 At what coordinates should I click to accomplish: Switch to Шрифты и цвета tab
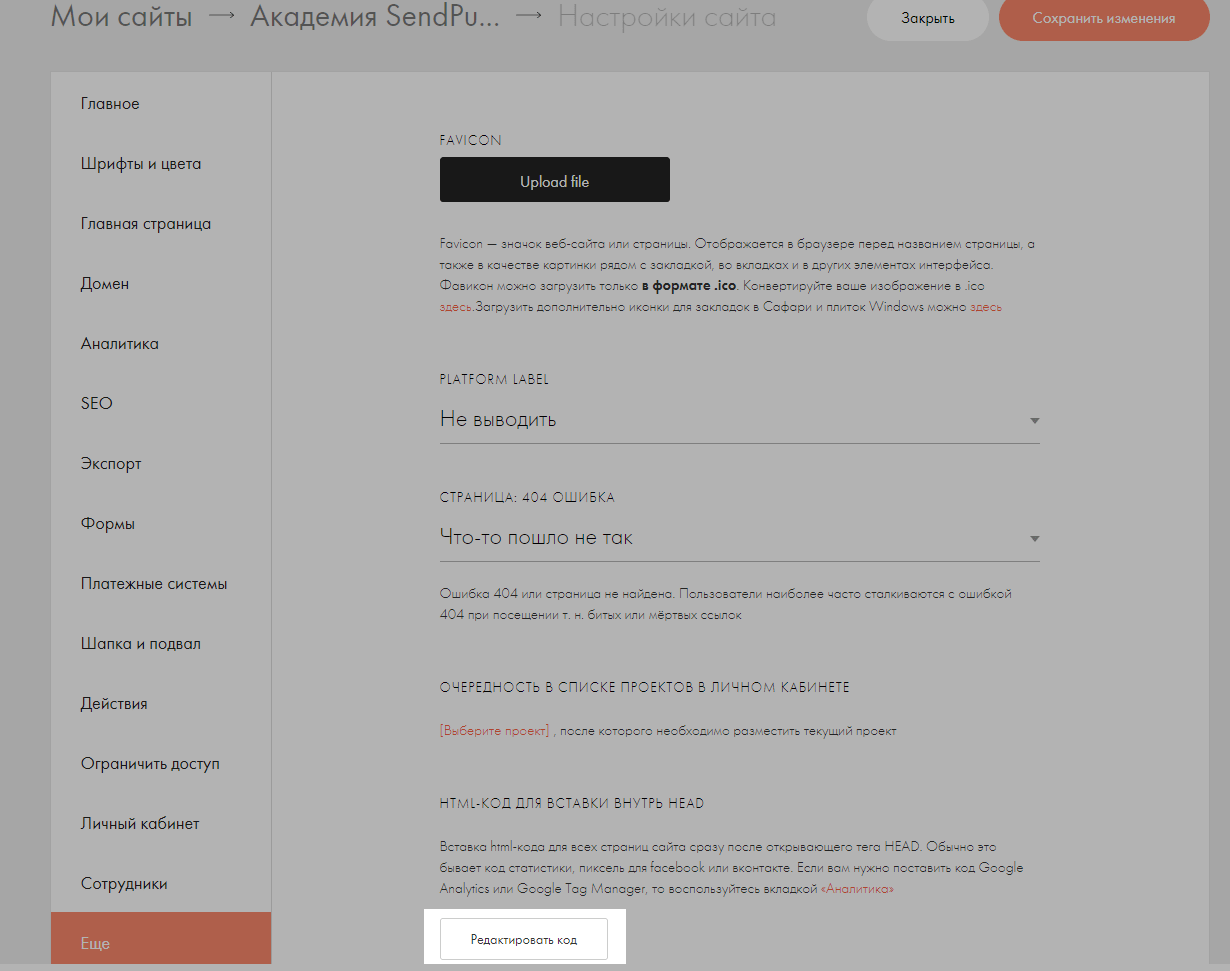[141, 164]
